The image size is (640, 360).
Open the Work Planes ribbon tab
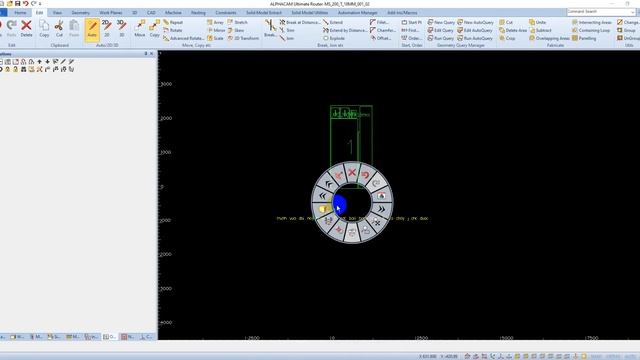point(111,13)
